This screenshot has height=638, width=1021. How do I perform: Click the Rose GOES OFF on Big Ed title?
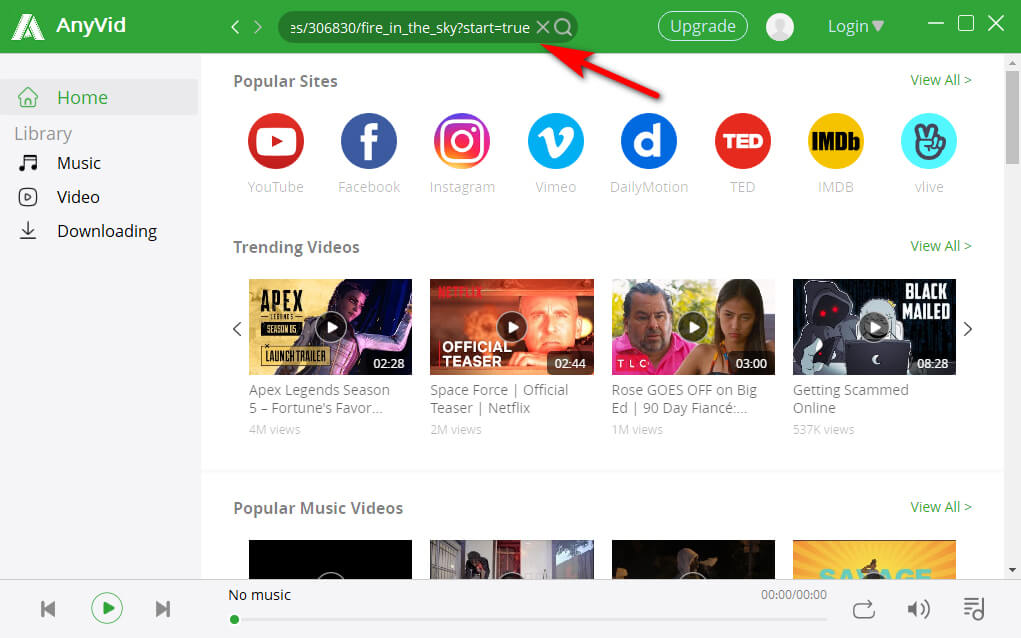tap(684, 399)
